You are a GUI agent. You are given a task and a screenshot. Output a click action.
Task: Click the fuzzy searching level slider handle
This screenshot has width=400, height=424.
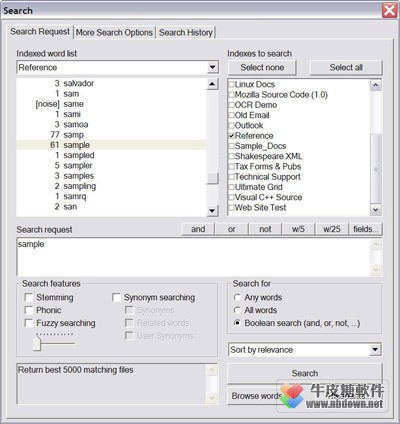click(x=37, y=343)
